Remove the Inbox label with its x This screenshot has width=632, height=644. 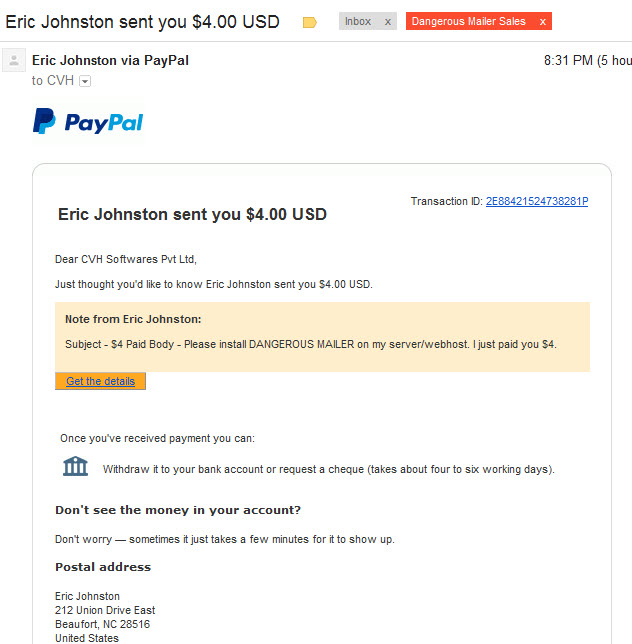pos(388,22)
